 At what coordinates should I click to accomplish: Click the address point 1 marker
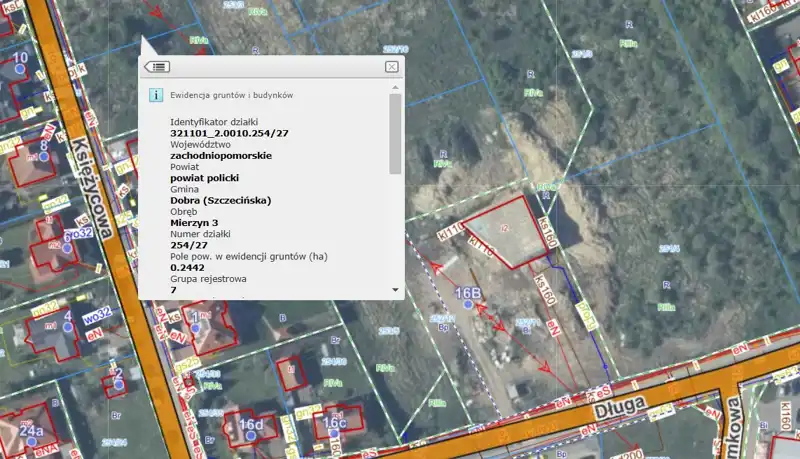pyautogui.click(x=195, y=328)
